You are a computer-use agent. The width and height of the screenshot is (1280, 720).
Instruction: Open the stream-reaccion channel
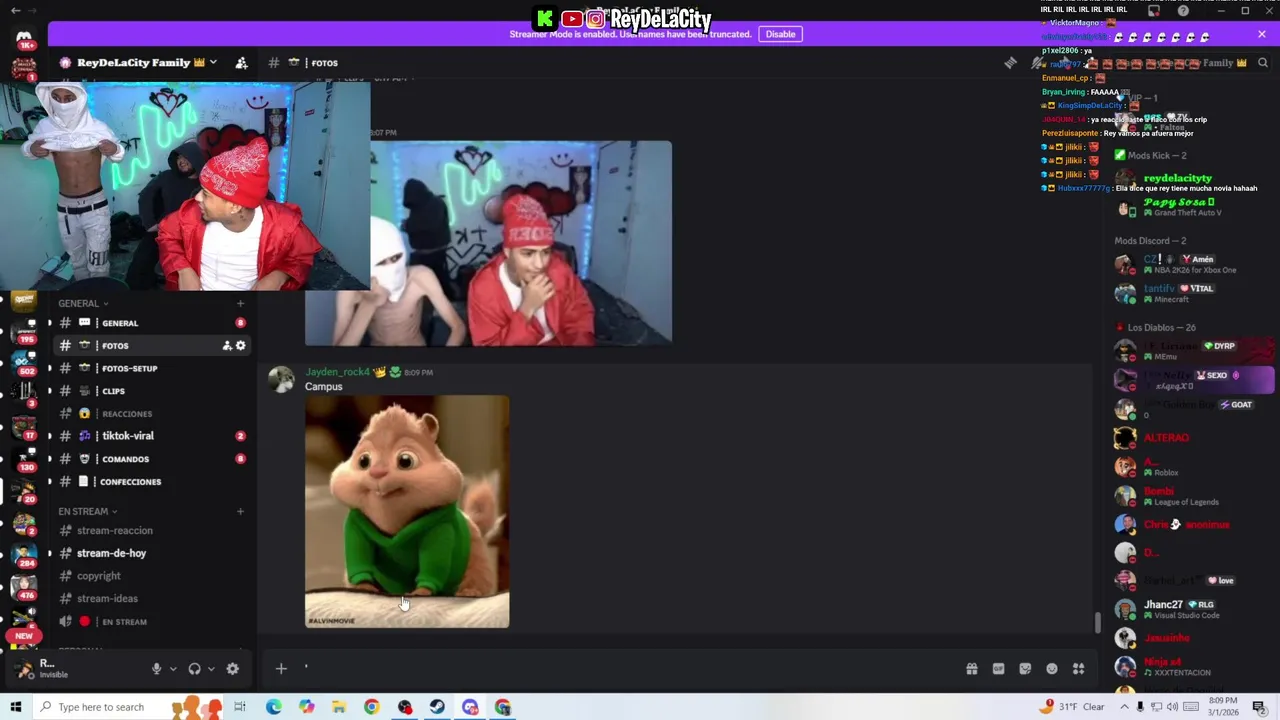pos(150,530)
